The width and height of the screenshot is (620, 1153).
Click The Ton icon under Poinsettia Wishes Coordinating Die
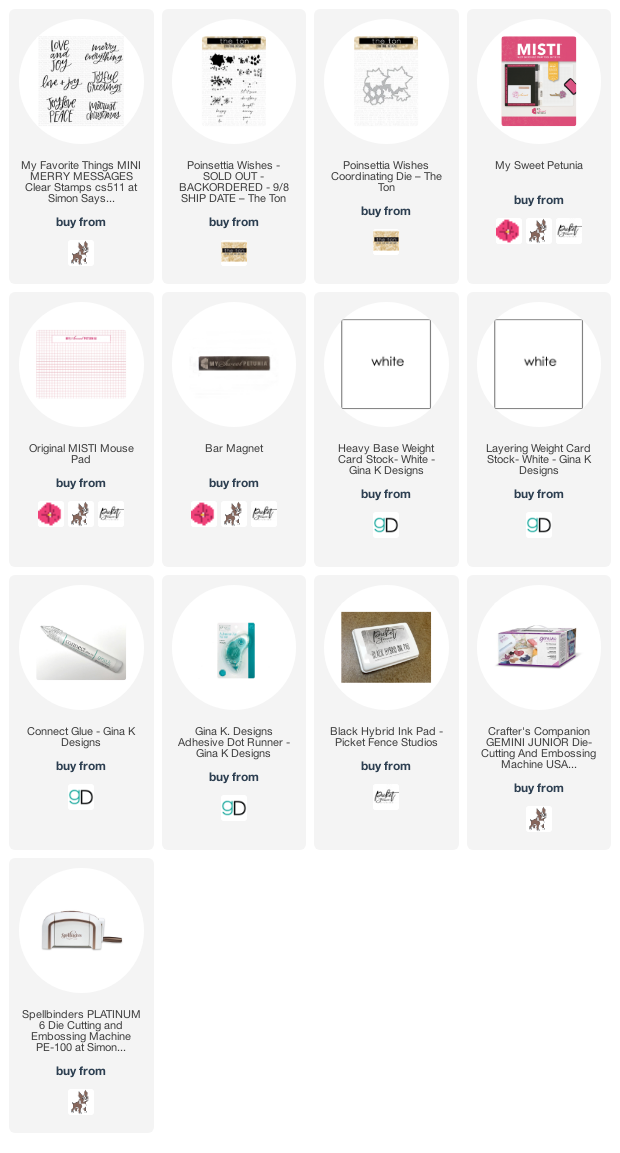click(386, 242)
